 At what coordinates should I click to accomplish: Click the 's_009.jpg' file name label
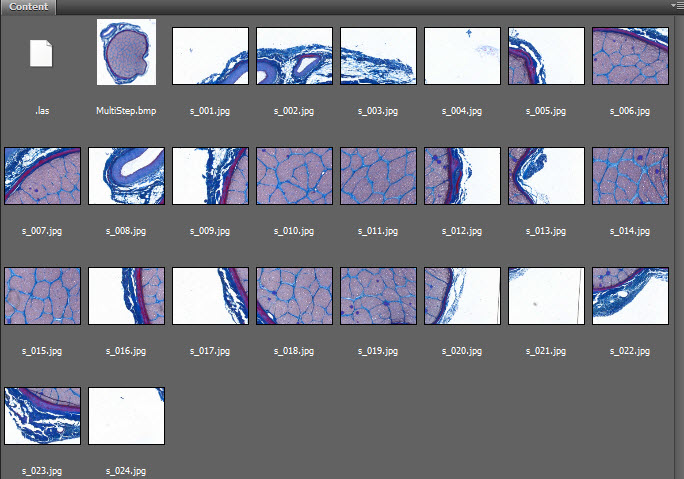point(210,231)
